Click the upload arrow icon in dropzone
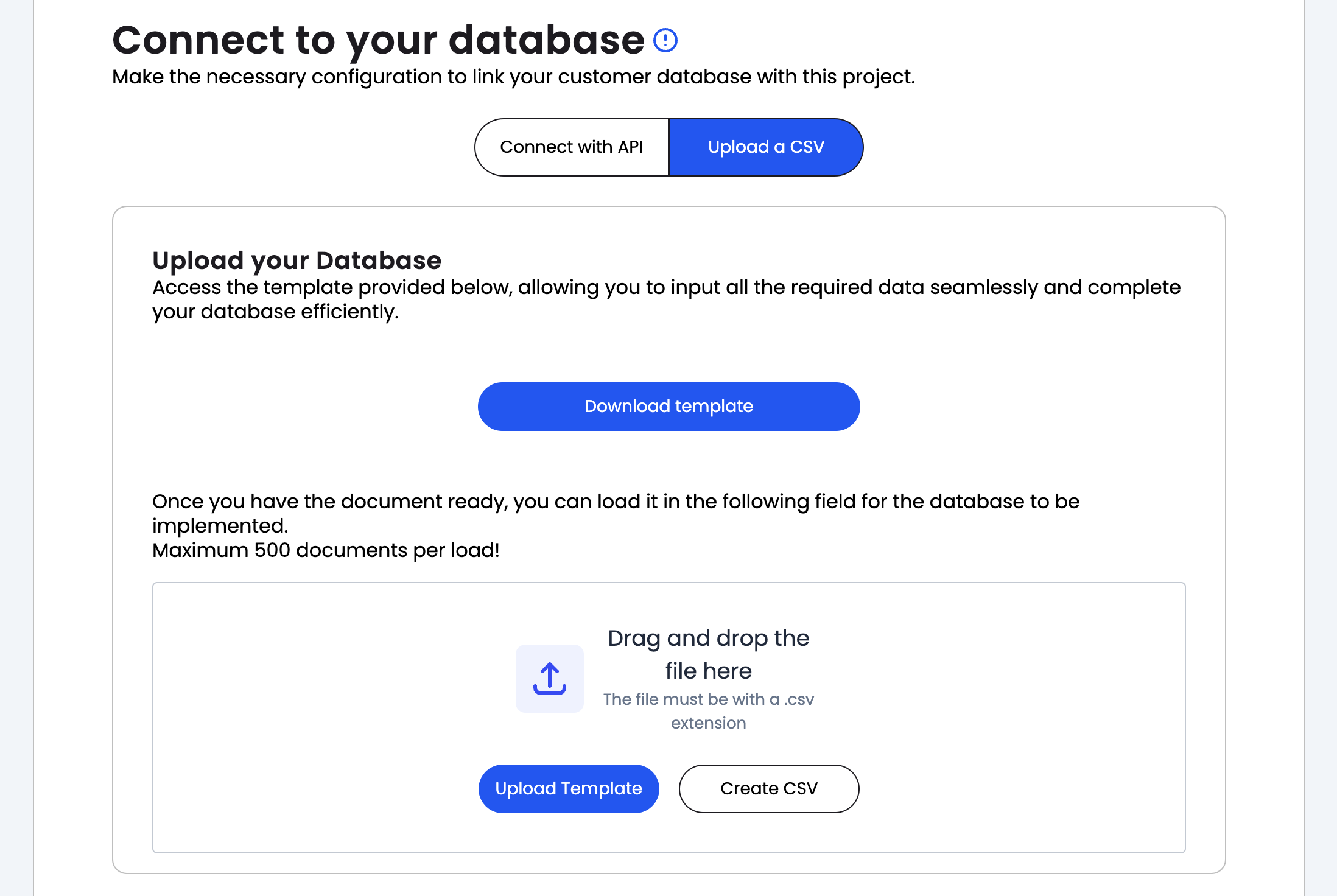The height and width of the screenshot is (896, 1337). [549, 679]
